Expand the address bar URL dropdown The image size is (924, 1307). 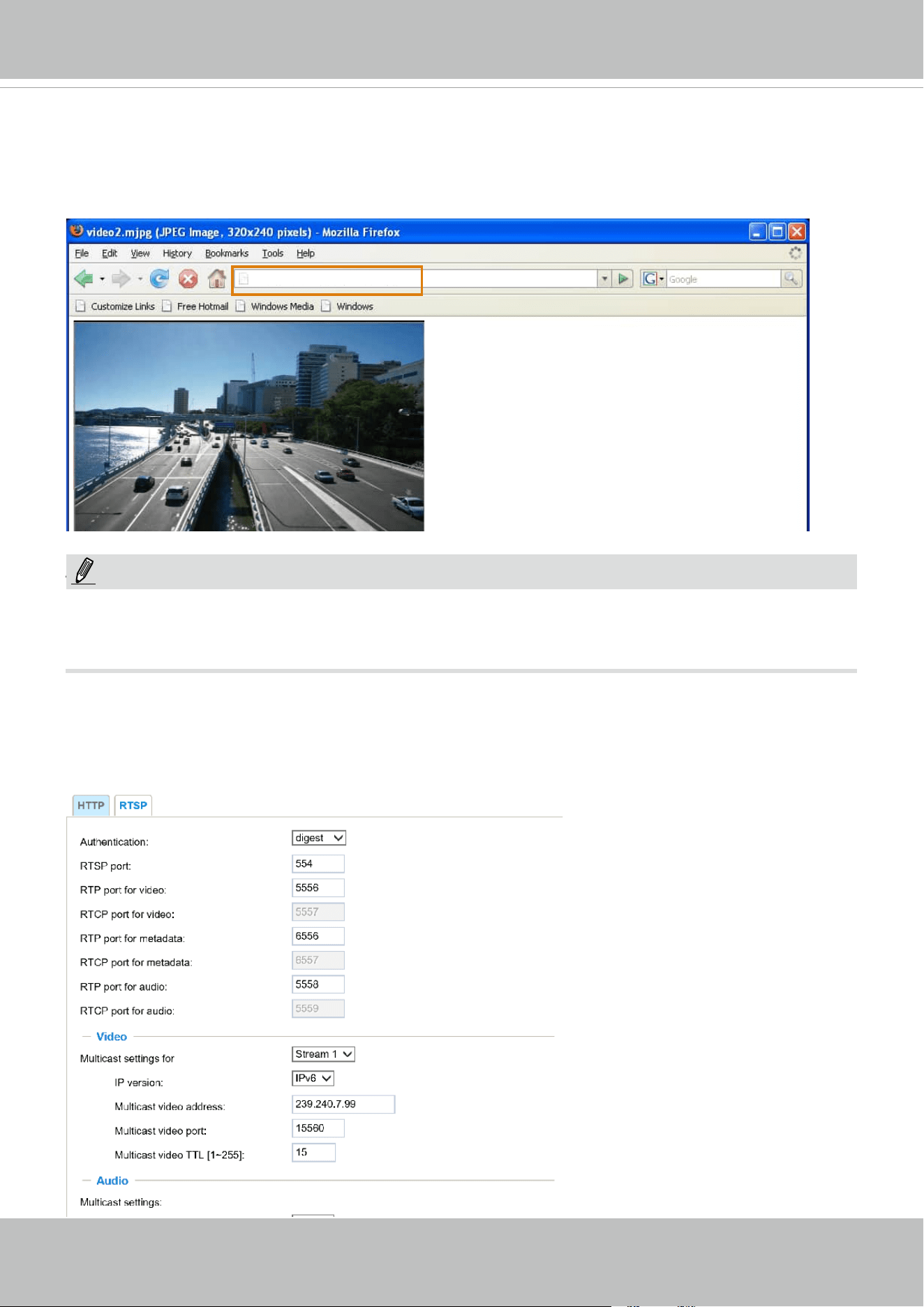pos(604,279)
